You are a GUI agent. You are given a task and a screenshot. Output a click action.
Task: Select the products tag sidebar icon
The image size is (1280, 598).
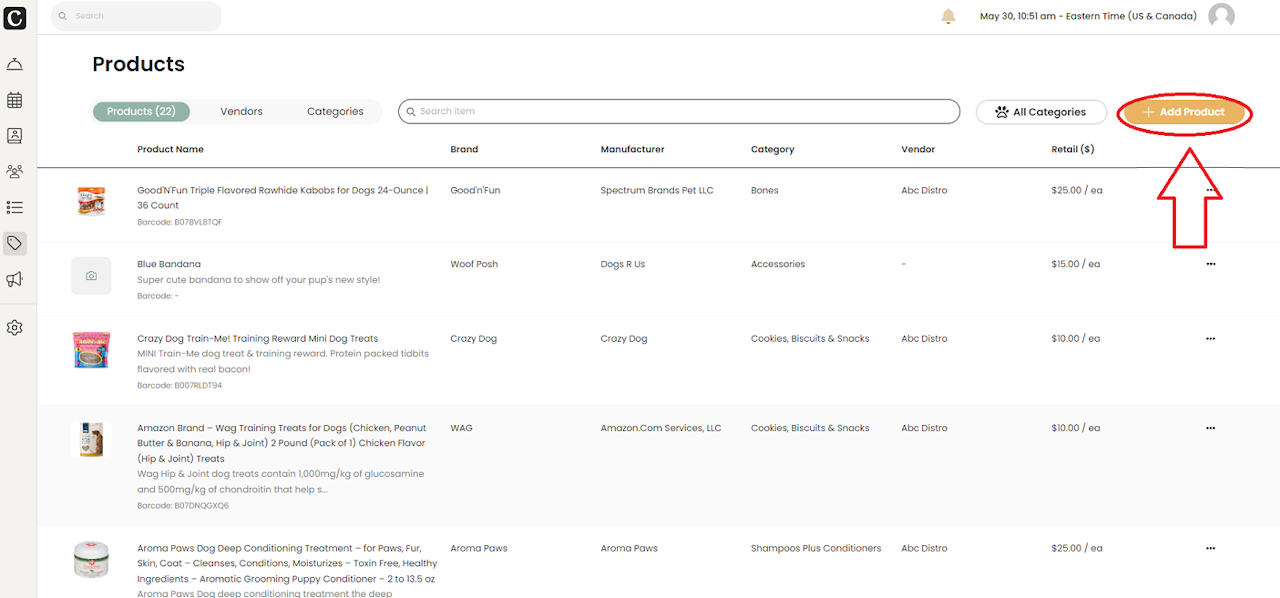pyautogui.click(x=14, y=243)
